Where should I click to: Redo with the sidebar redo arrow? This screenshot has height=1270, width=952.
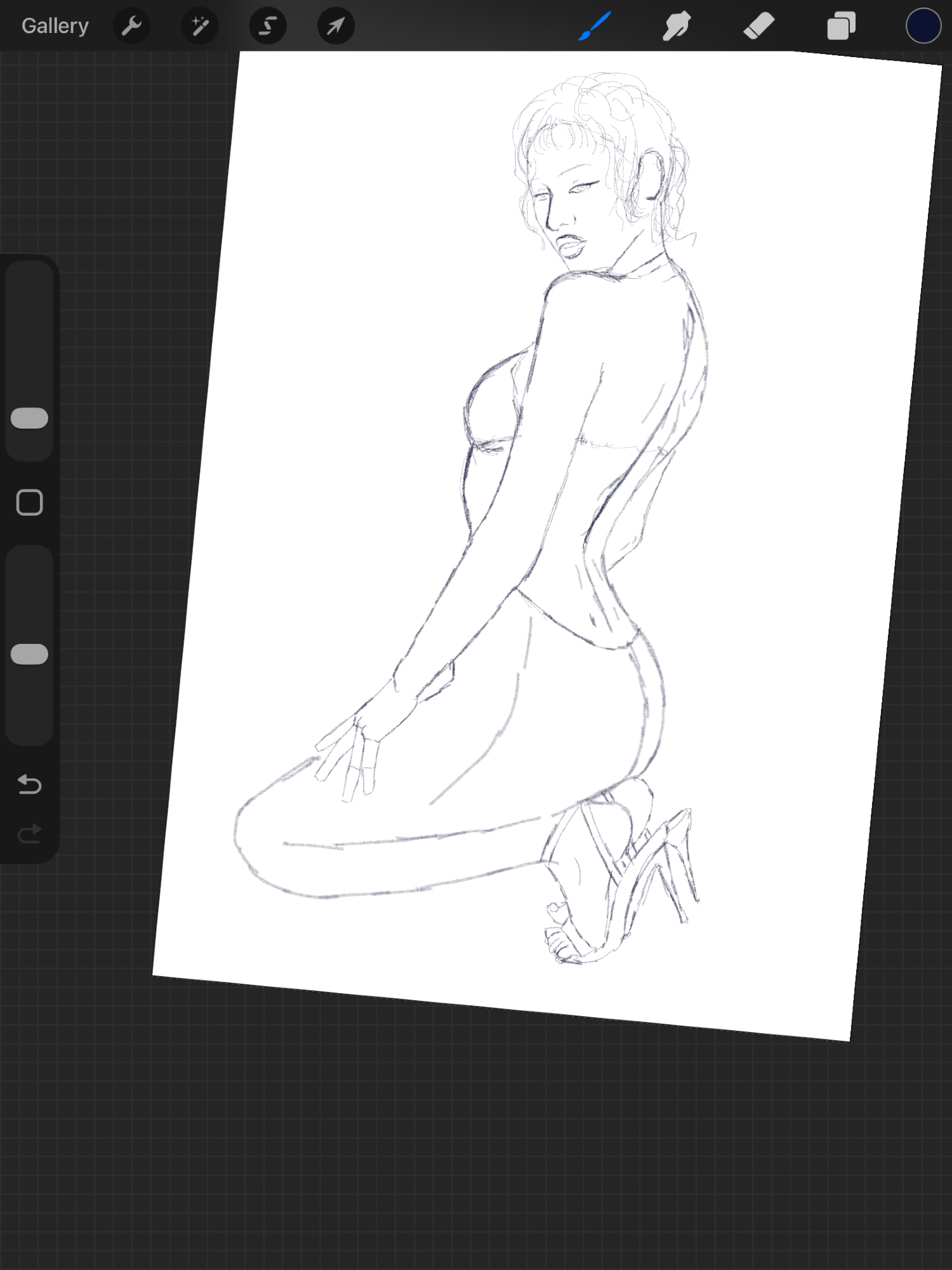30,833
